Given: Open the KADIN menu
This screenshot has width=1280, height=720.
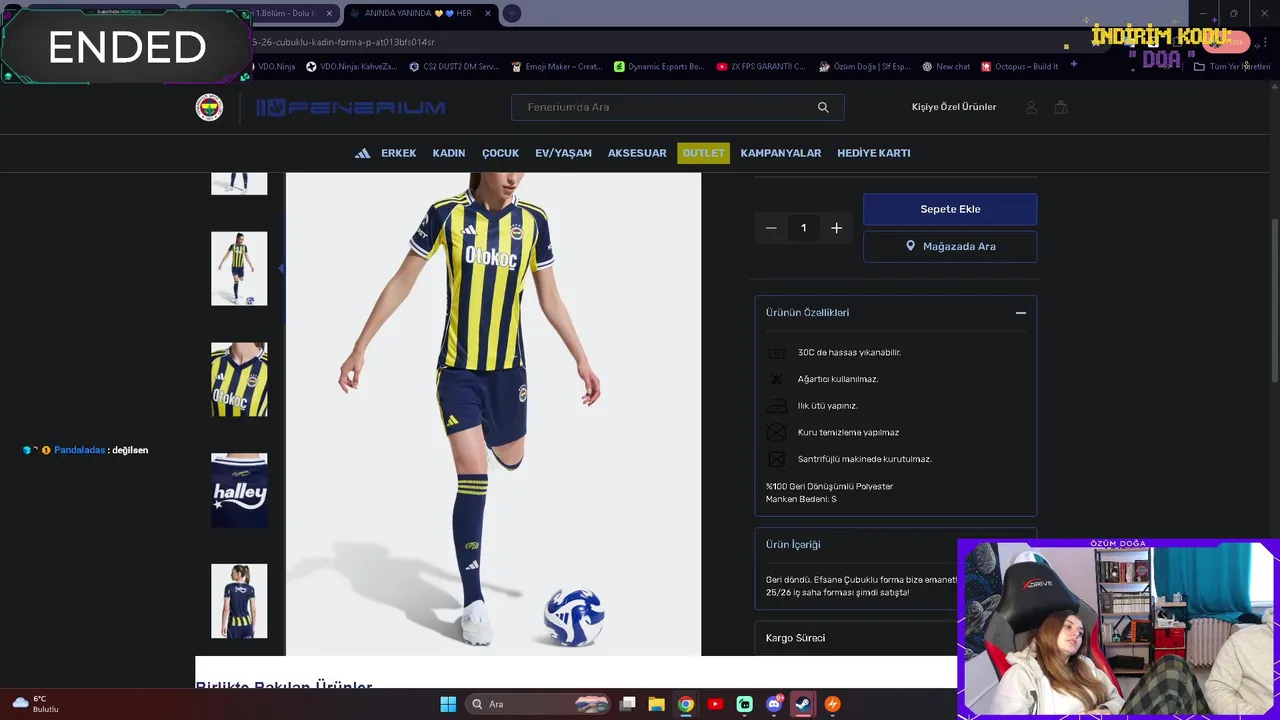Looking at the screenshot, I should pos(449,153).
